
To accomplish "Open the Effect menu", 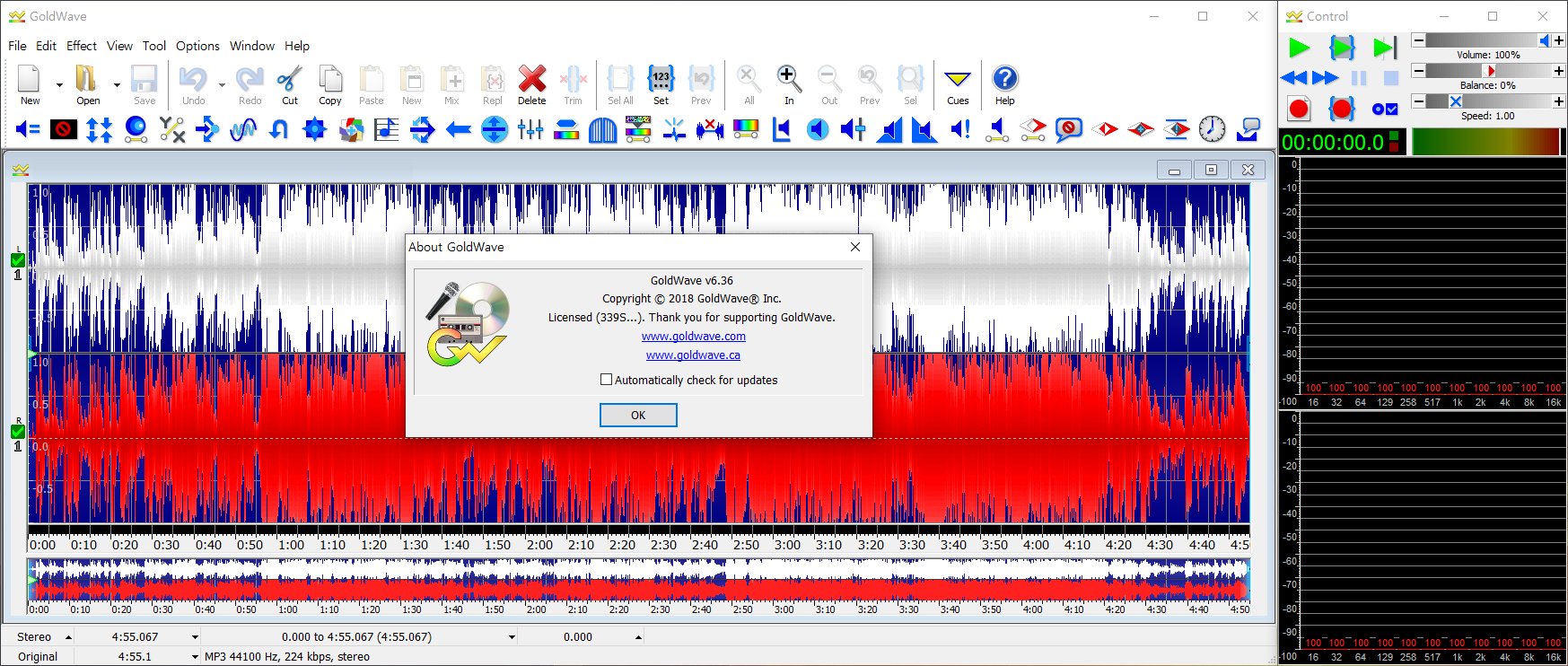I will pyautogui.click(x=82, y=46).
